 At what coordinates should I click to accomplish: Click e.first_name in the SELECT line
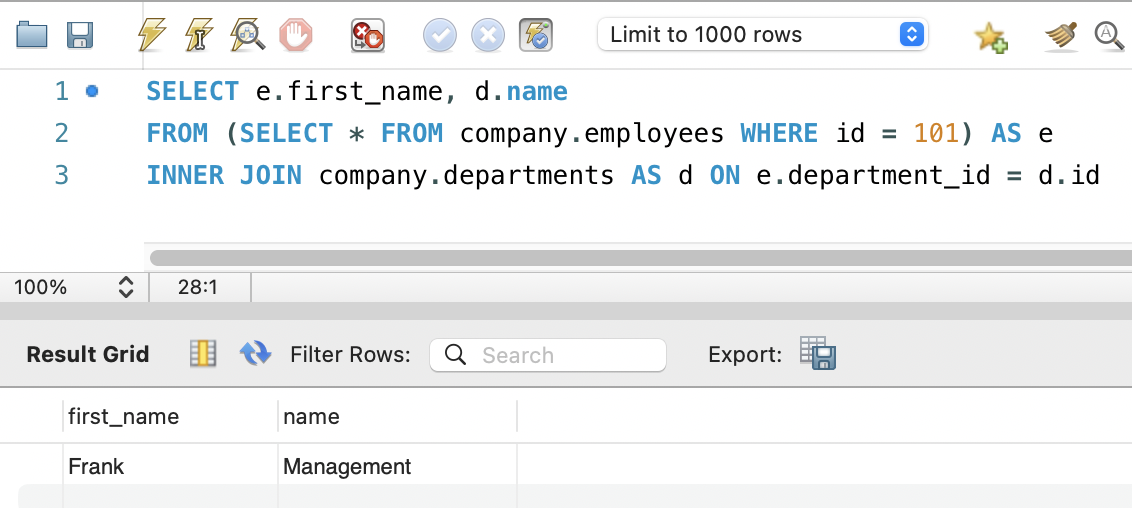(349, 92)
